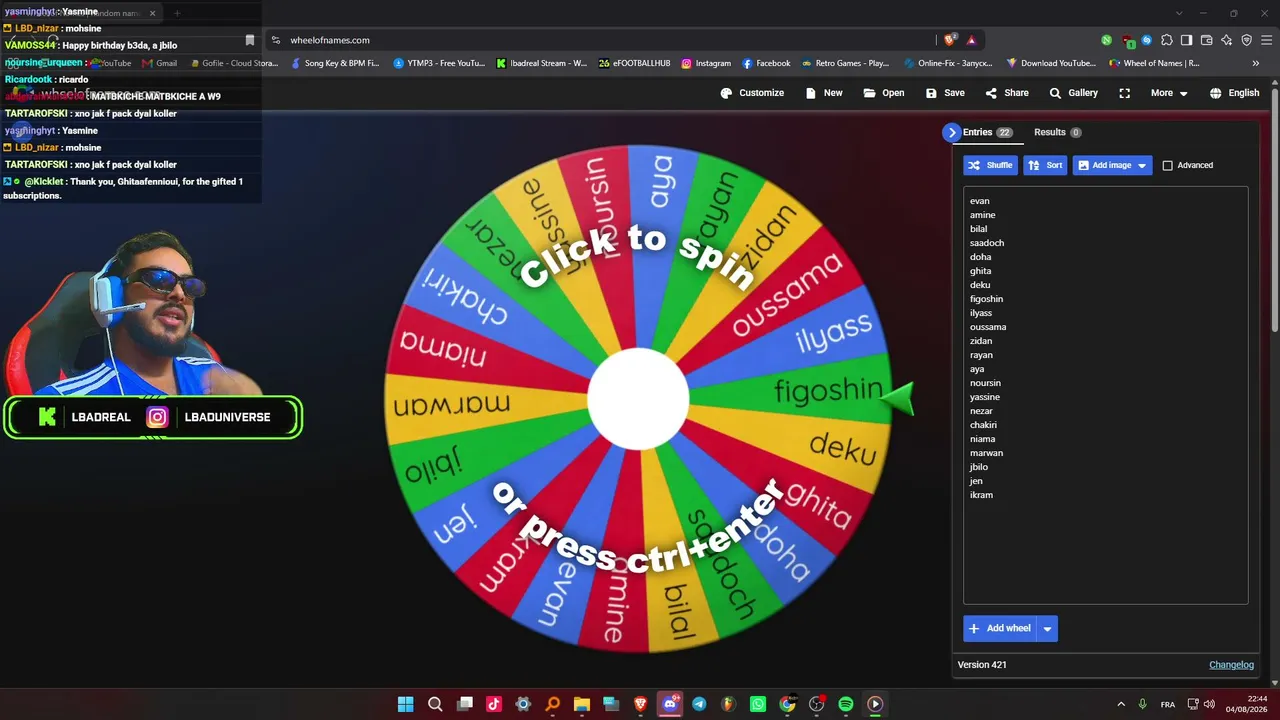Click Open to load a wheel

[884, 93]
